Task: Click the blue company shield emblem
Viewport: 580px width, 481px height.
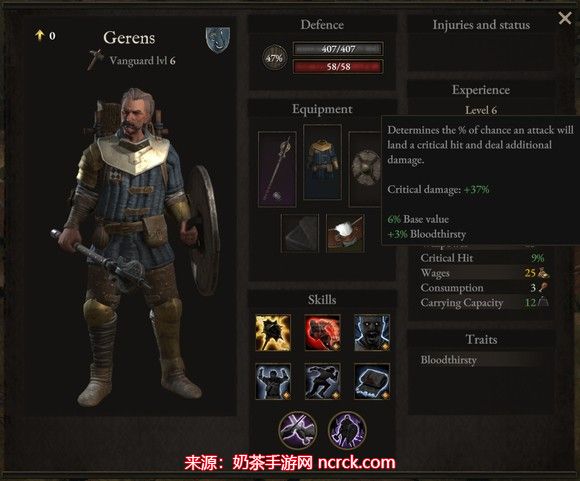Action: click(218, 40)
